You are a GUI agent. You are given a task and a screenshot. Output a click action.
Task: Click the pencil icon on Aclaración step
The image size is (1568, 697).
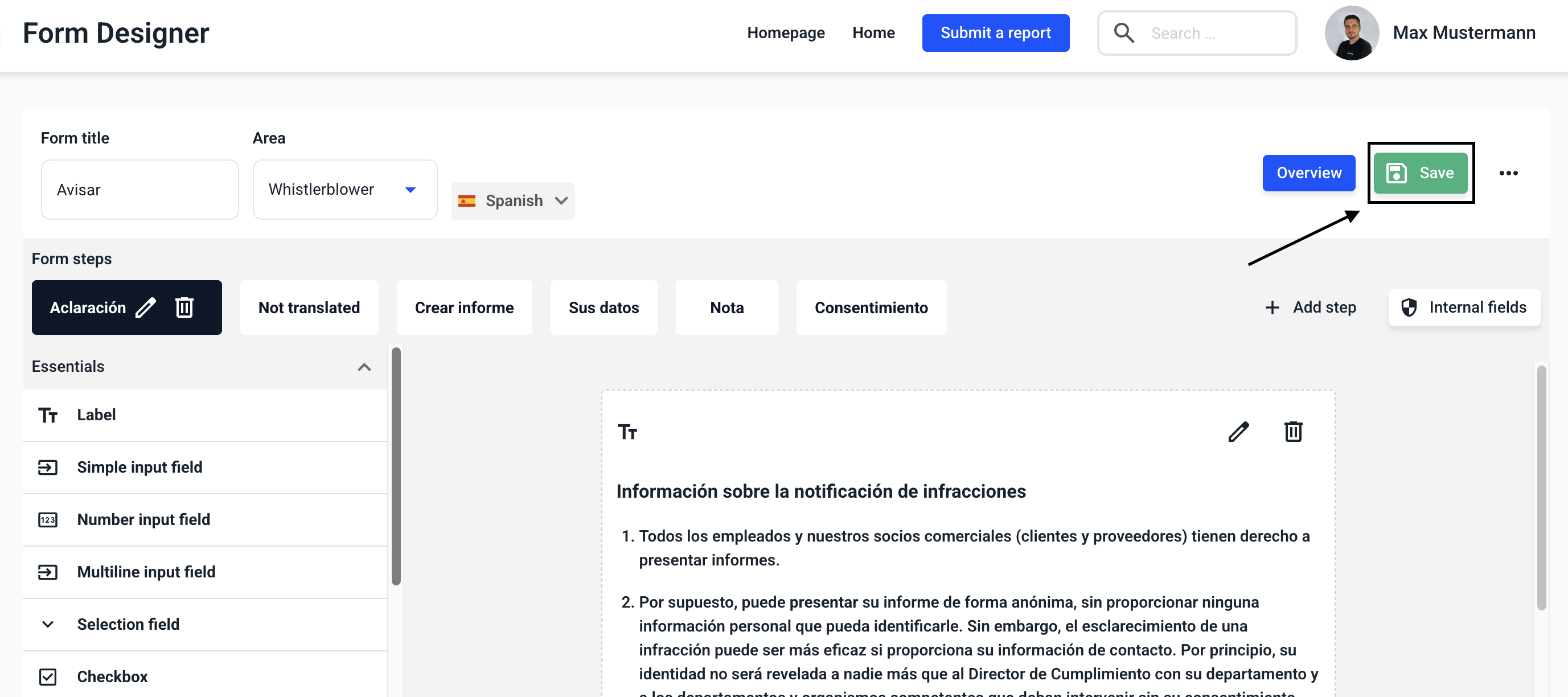tap(146, 307)
